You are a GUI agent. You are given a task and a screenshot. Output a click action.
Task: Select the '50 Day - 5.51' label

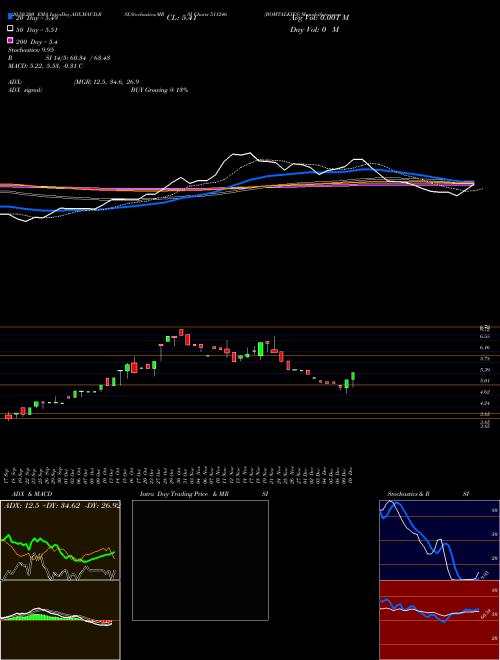point(37,30)
